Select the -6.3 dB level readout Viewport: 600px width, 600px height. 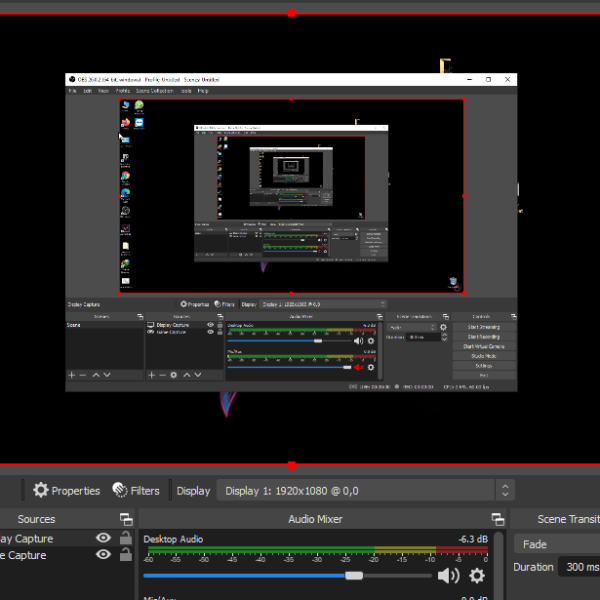pos(473,539)
